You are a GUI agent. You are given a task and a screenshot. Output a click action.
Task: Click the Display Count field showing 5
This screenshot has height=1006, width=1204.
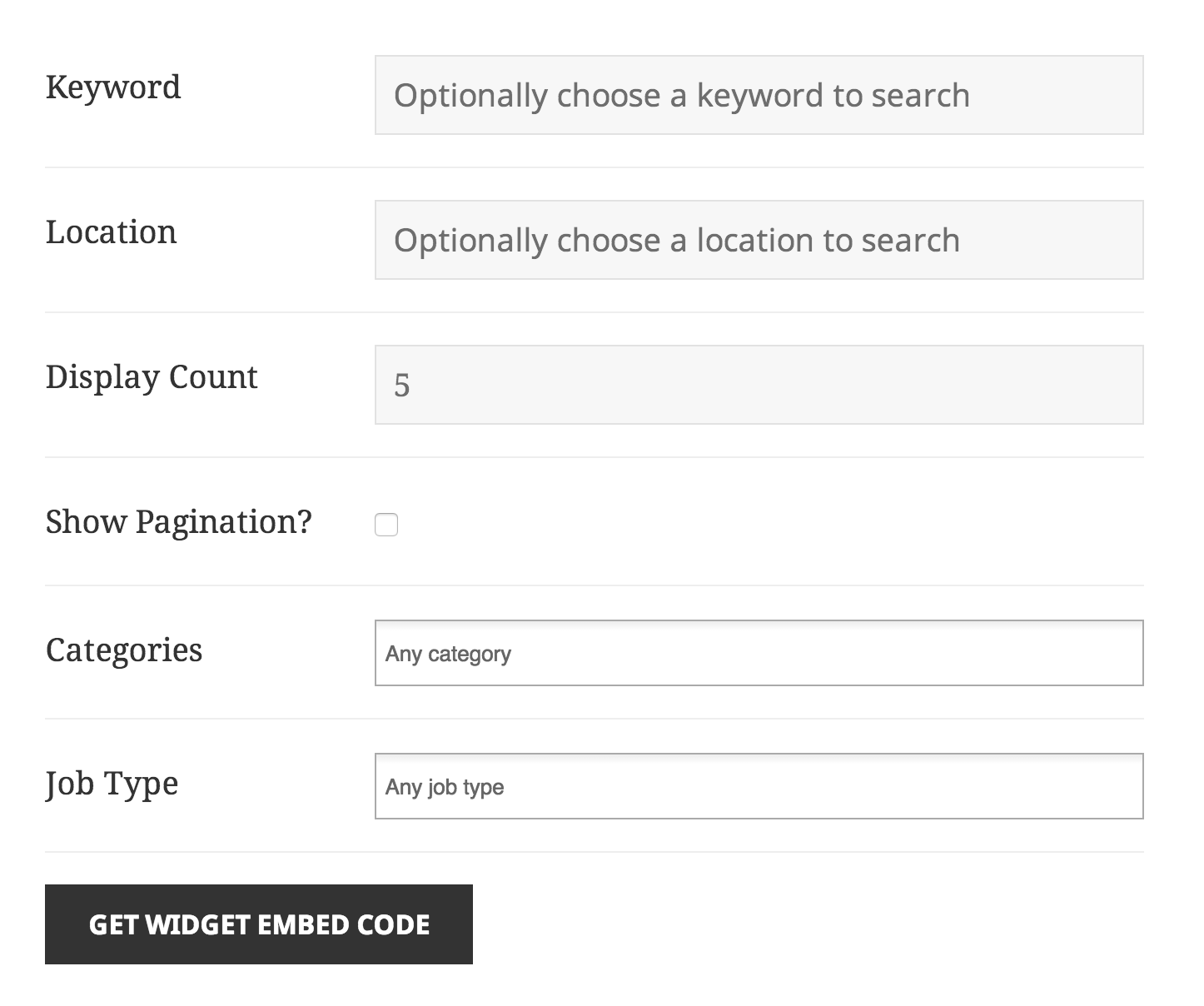759,384
